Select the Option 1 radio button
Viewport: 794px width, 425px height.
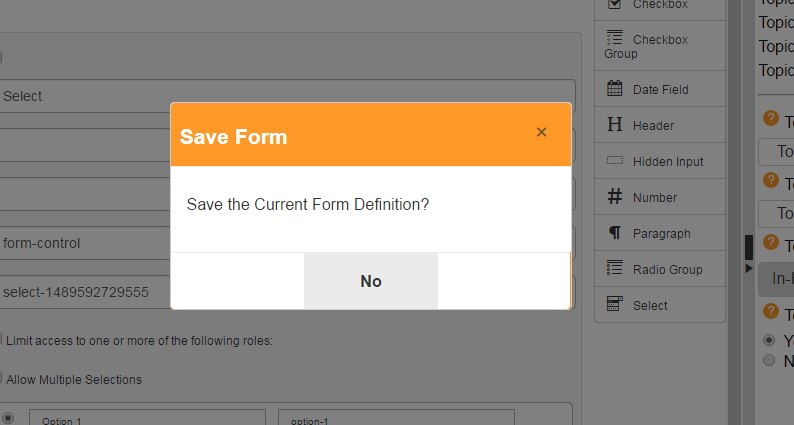coord(8,418)
